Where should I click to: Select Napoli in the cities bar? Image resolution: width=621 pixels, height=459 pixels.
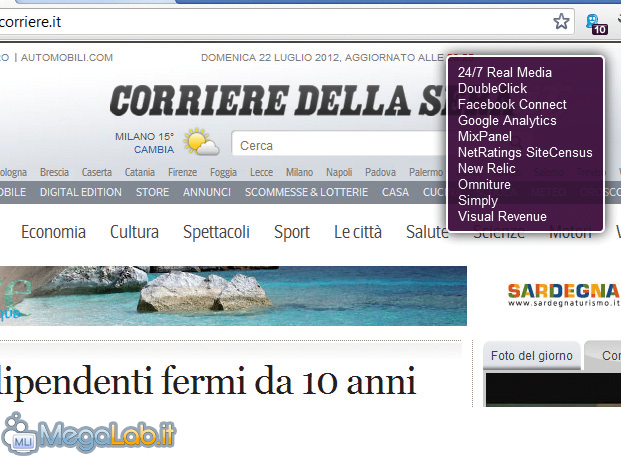point(339,172)
